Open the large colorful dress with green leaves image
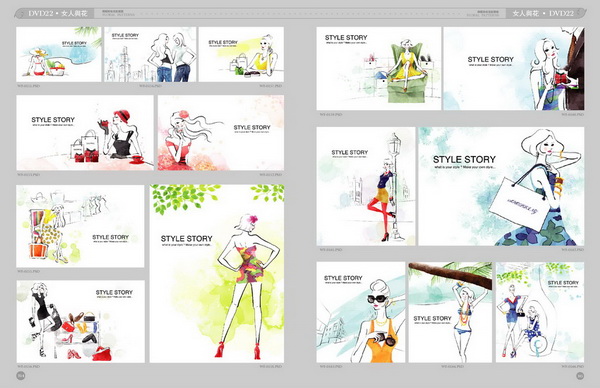The height and width of the screenshot is (388, 600). pos(217,274)
